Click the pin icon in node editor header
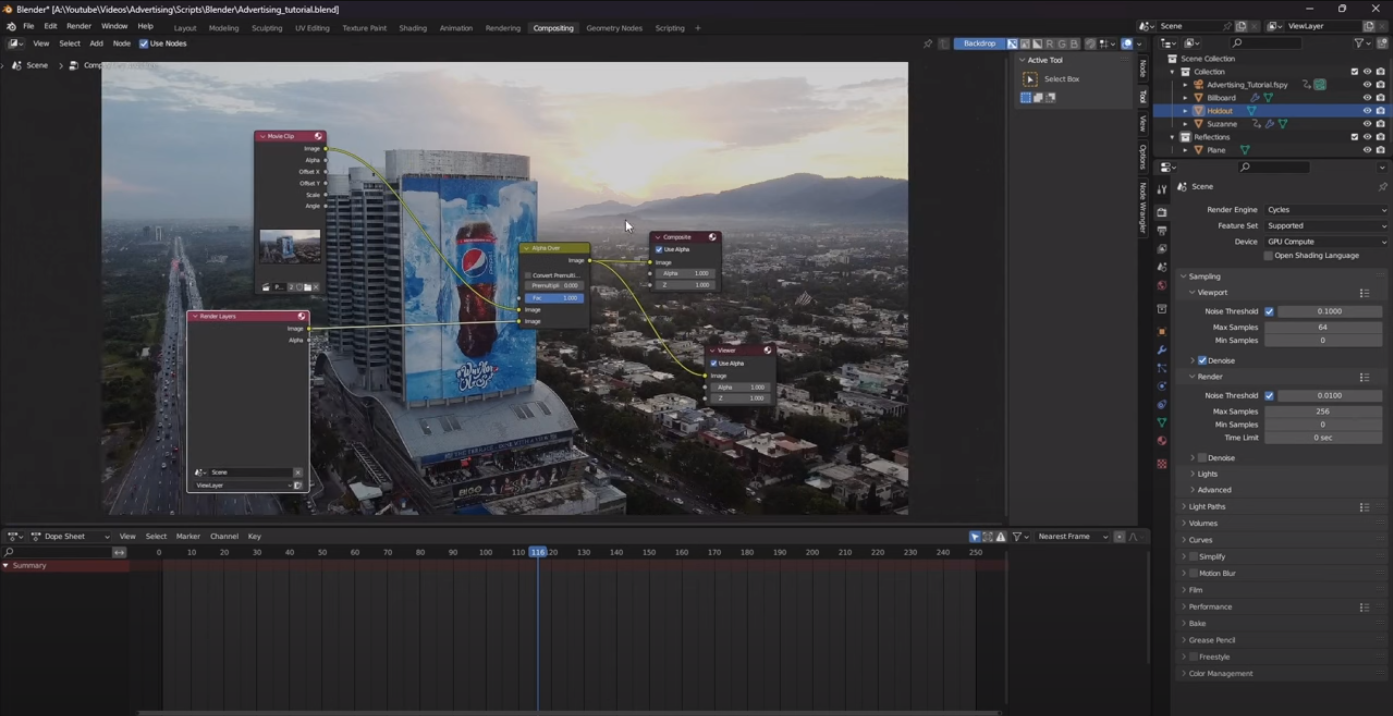Image resolution: width=1393 pixels, height=716 pixels. tap(928, 44)
